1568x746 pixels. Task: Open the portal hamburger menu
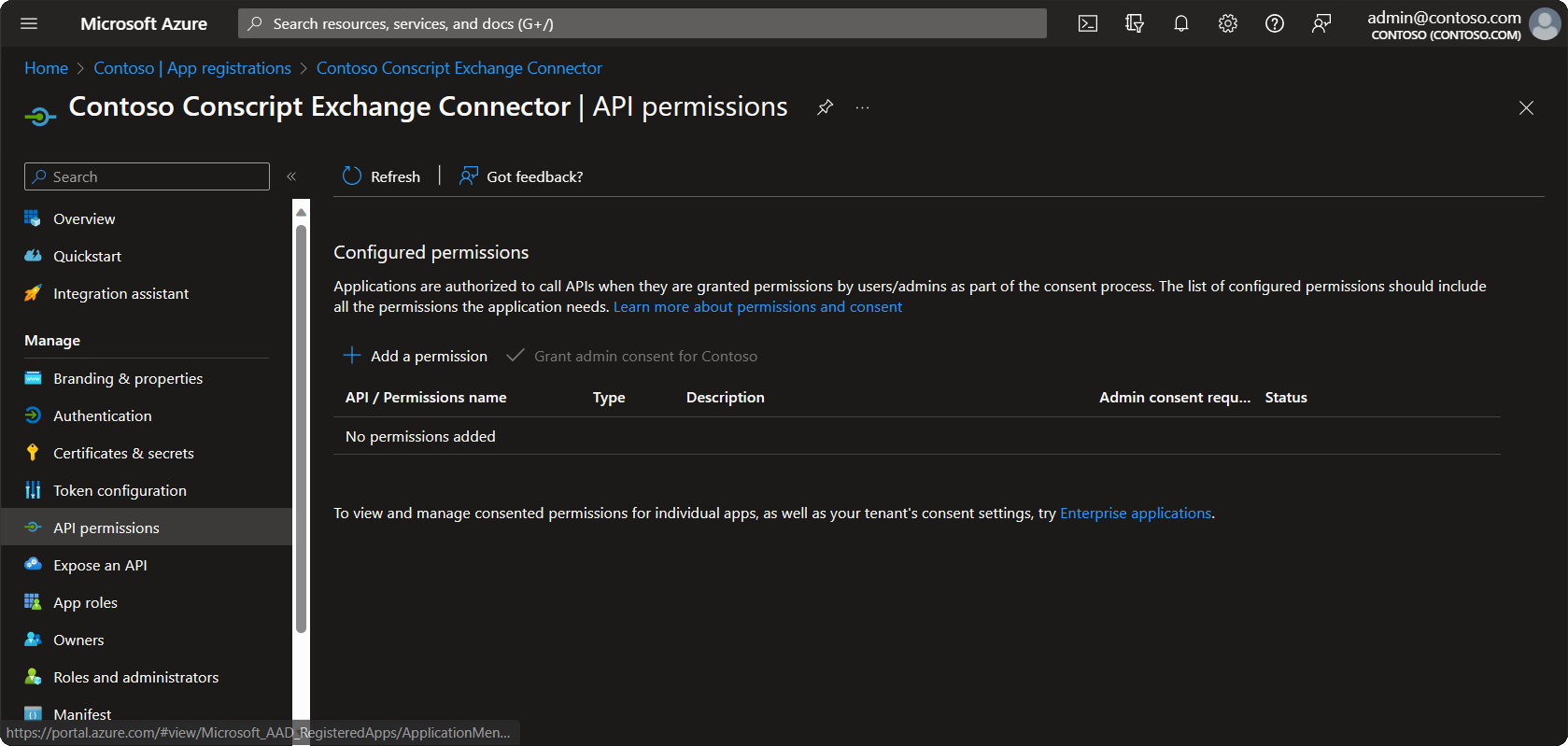(29, 23)
